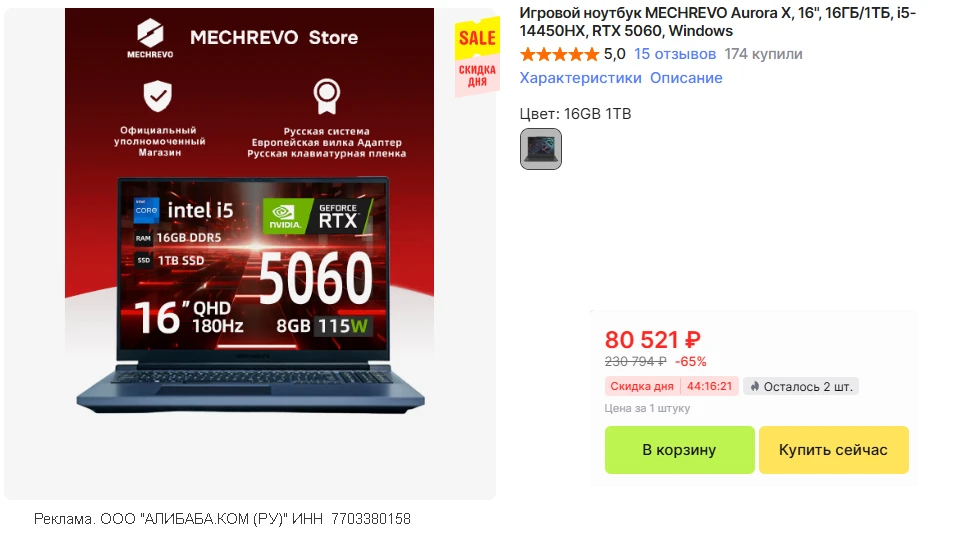The image size is (957, 534).
Task: Click the Реклама АЛИБАБА.КОМ advertiser notice
Action: (222, 519)
